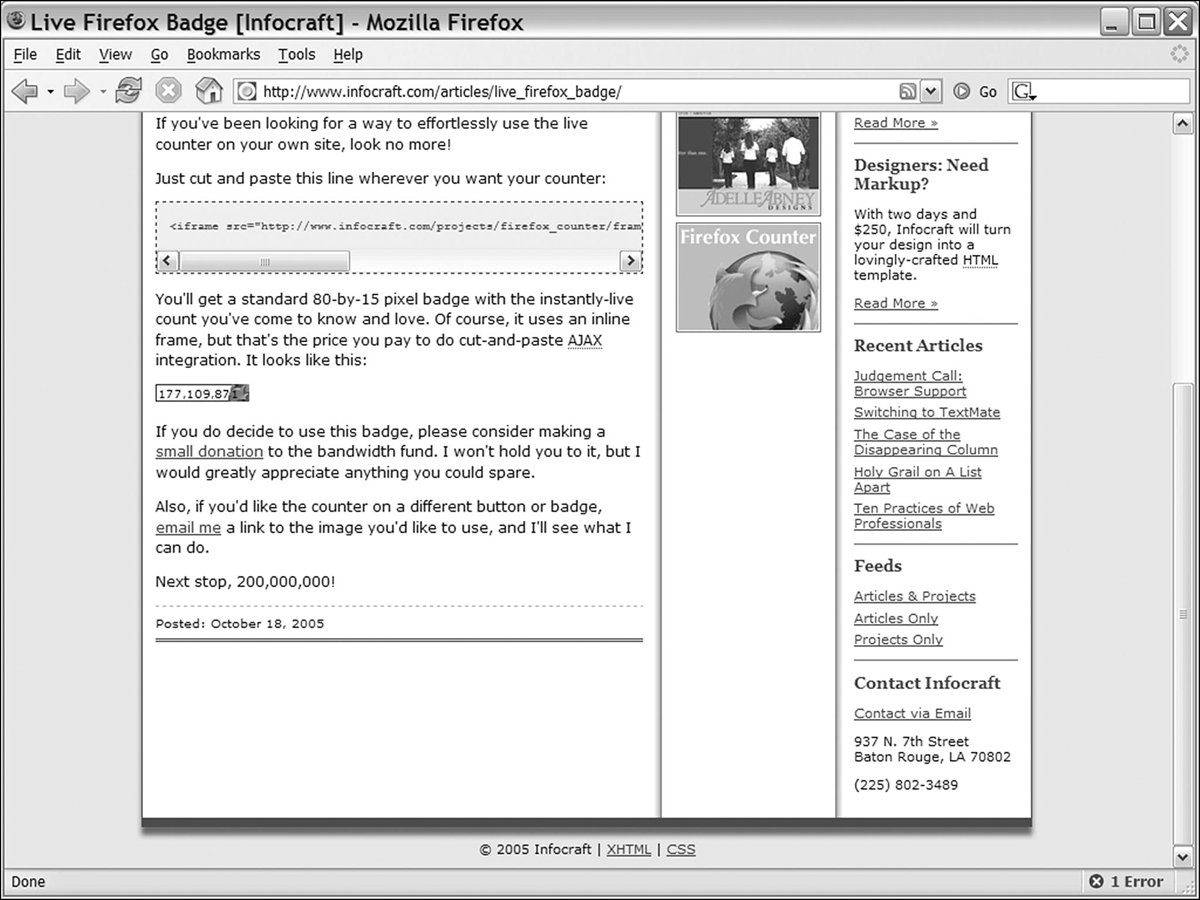
Task: Open the Go menu
Action: pos(160,55)
